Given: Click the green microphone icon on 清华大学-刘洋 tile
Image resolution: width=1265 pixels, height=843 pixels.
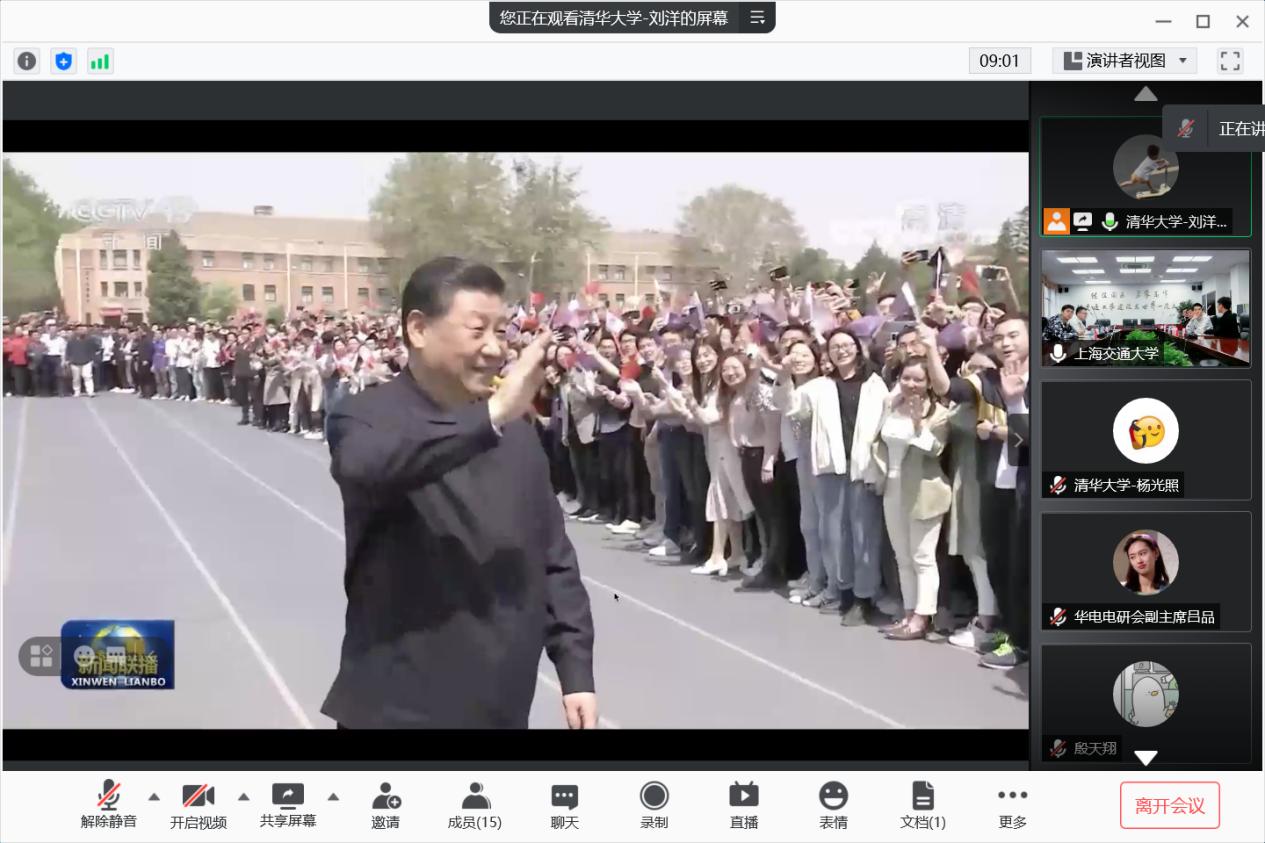Looking at the screenshot, I should (x=1109, y=222).
